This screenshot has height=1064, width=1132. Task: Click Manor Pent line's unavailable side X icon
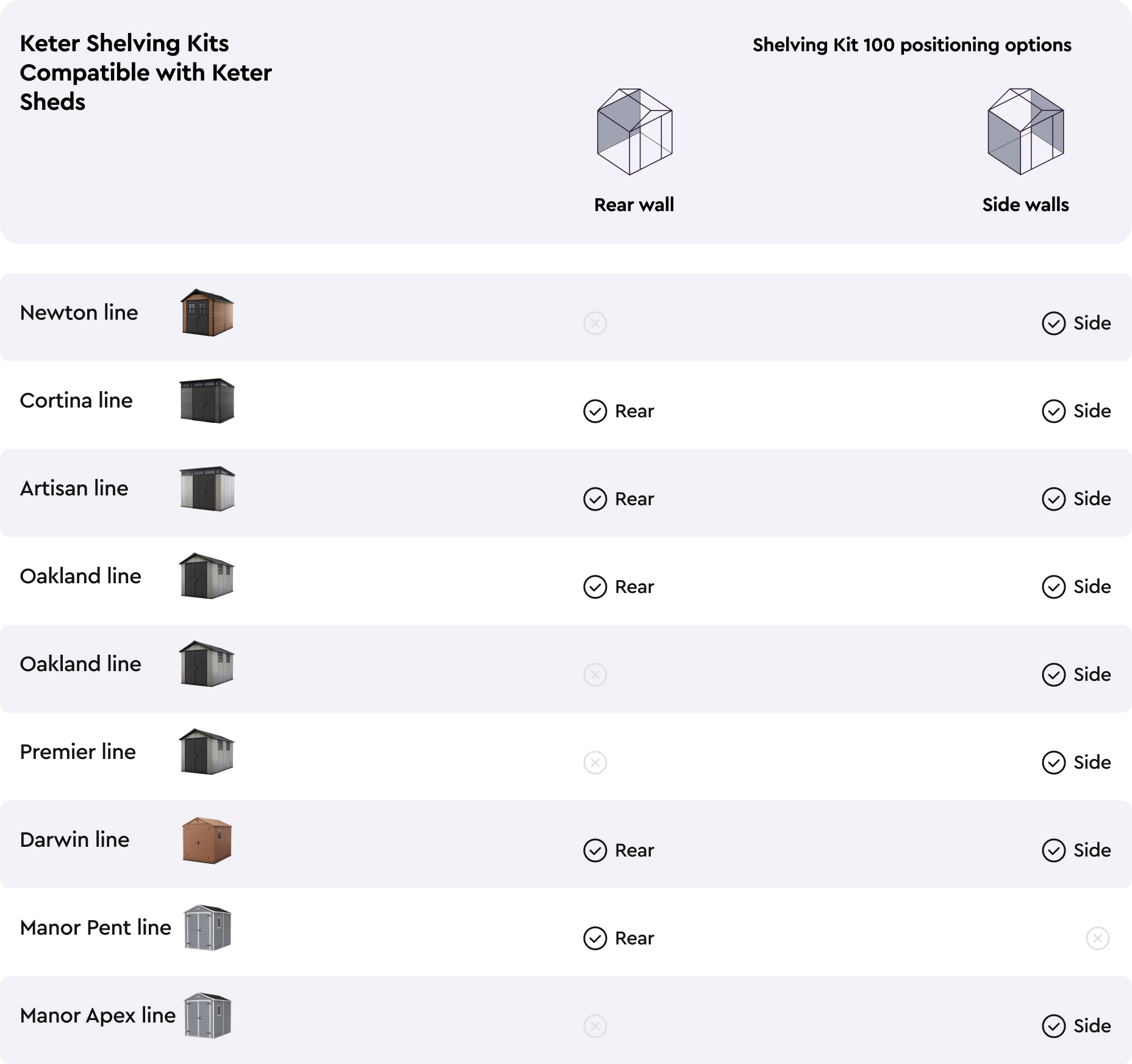(x=1098, y=938)
